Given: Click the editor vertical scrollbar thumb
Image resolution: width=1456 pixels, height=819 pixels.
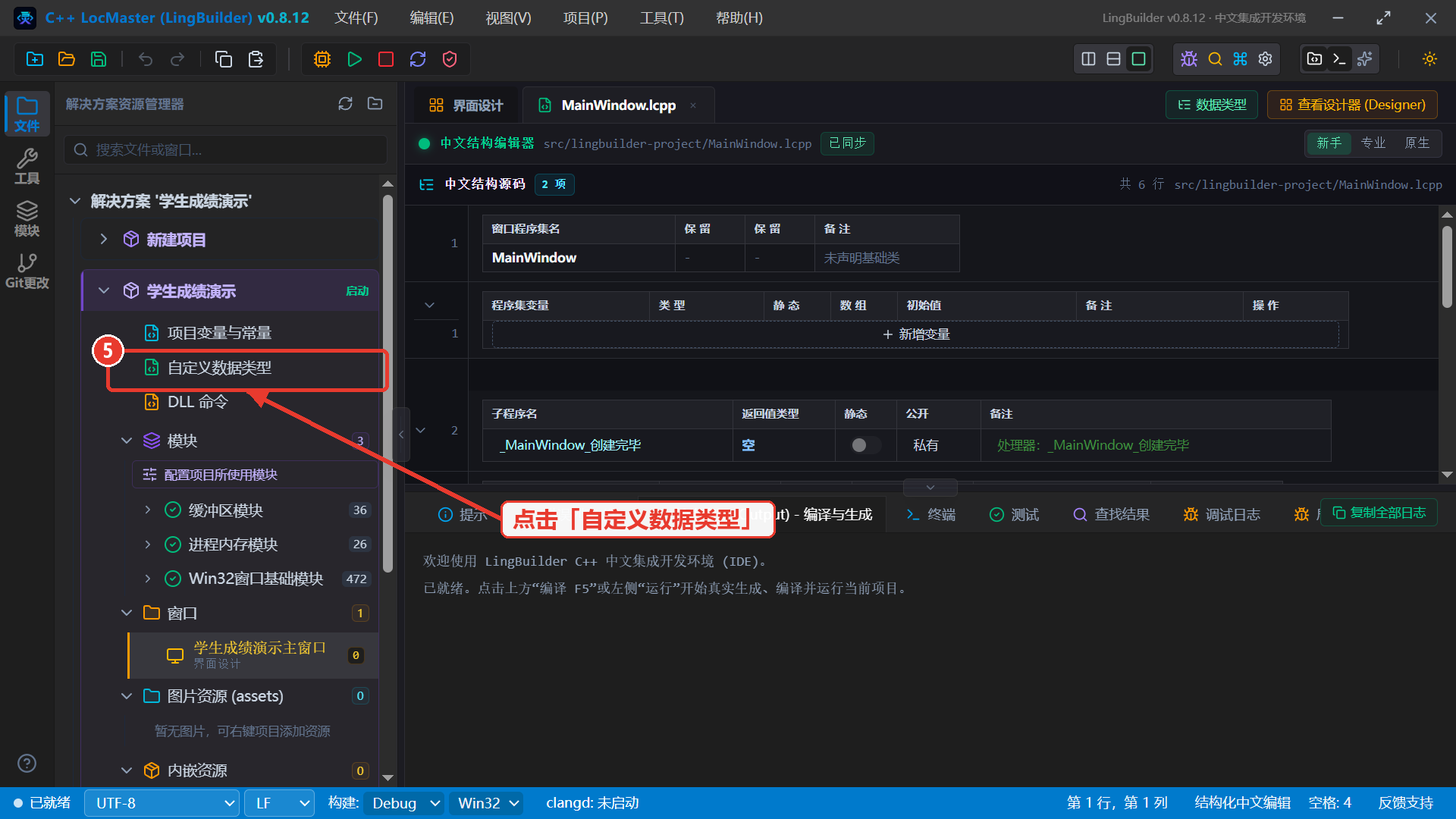Looking at the screenshot, I should pyautogui.click(x=1447, y=267).
